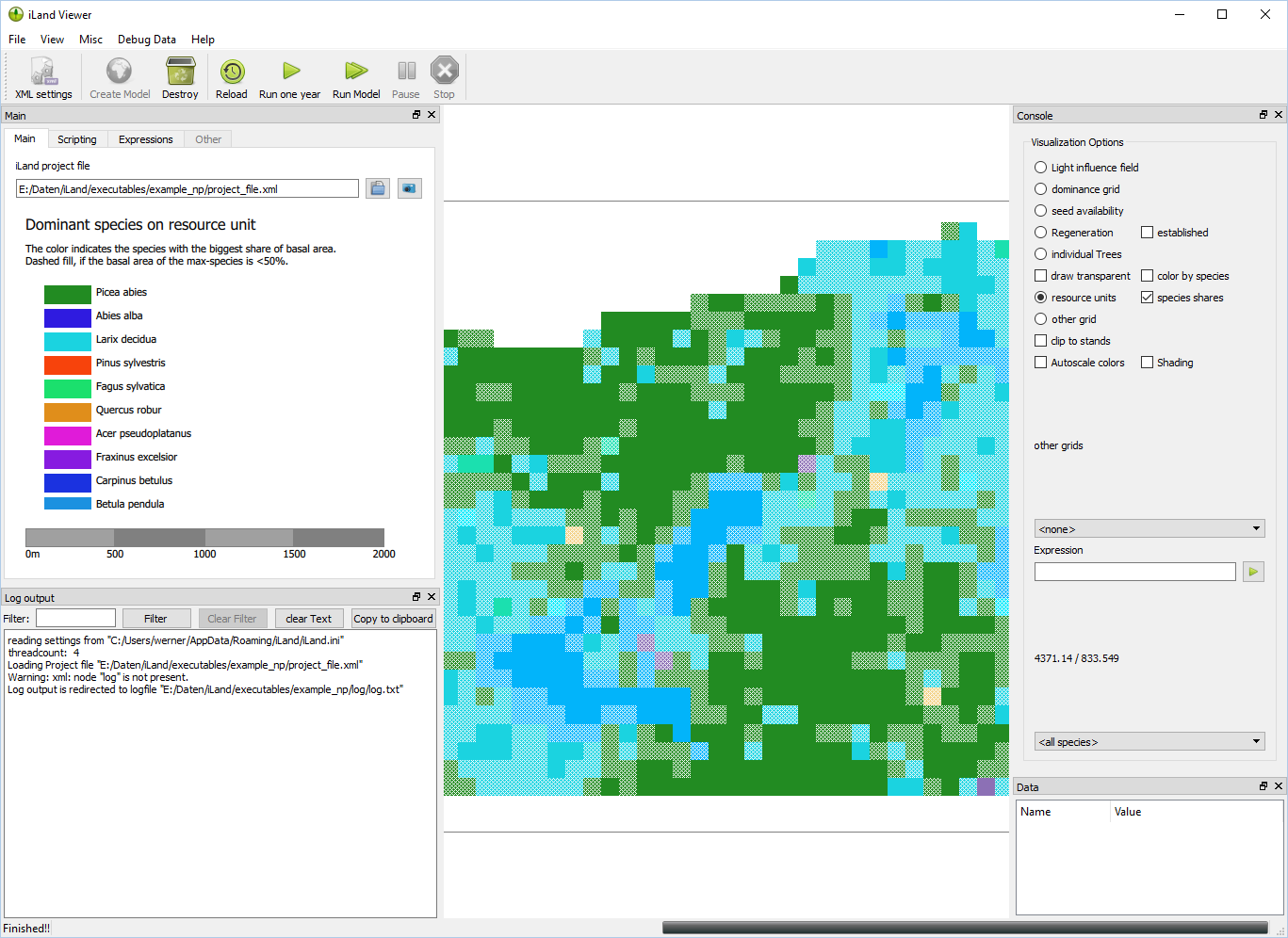Click the clear Text button
Viewport: 1288px width, 938px height.
(309, 619)
